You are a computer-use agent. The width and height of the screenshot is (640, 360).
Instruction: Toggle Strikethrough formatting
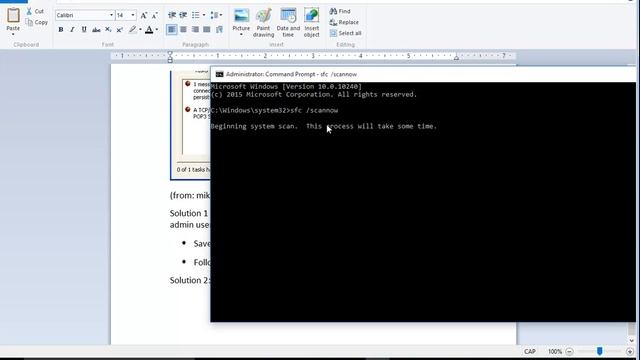96,29
